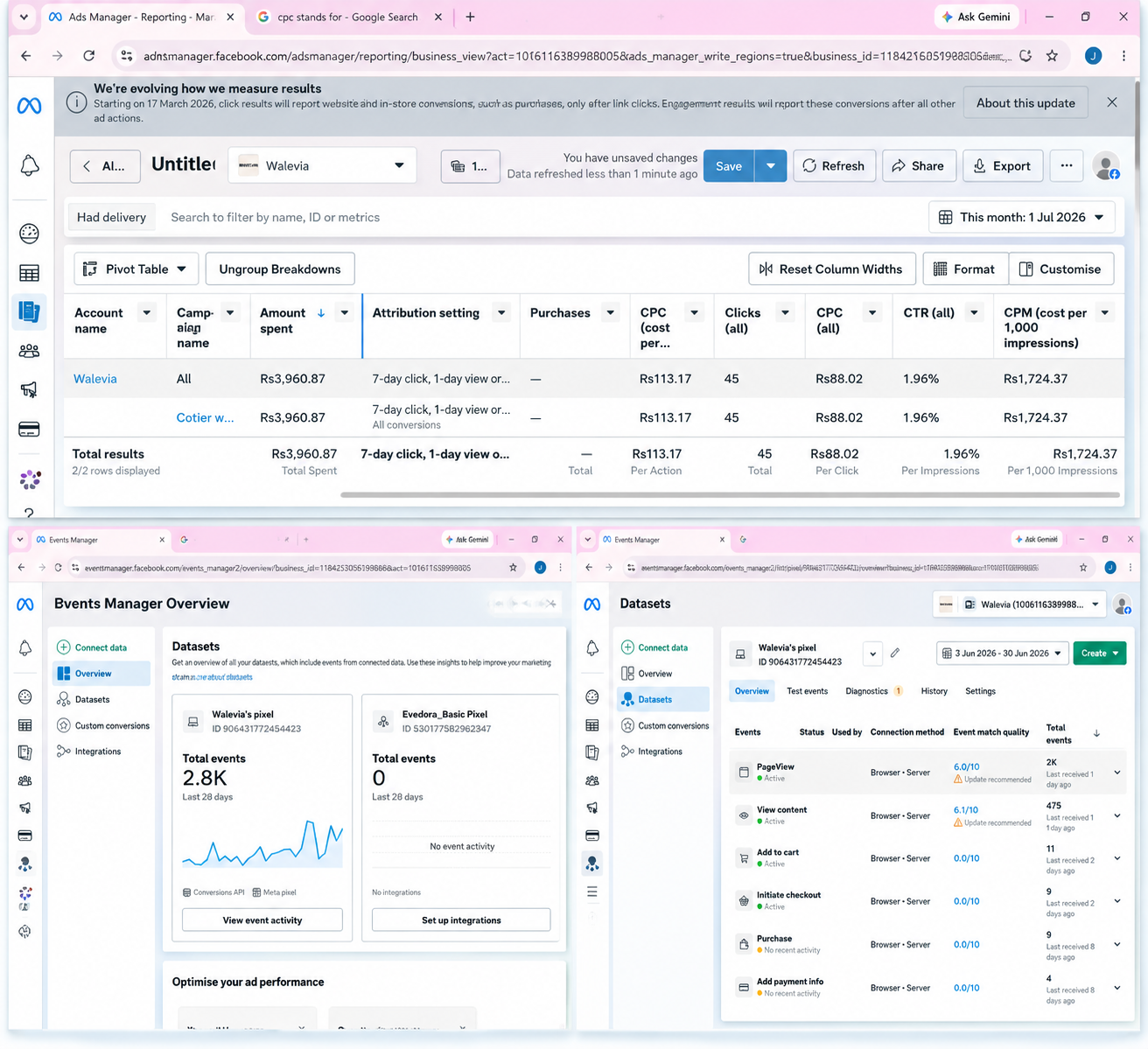Click the blue Save button
The image size is (1148, 1049).
click(728, 165)
